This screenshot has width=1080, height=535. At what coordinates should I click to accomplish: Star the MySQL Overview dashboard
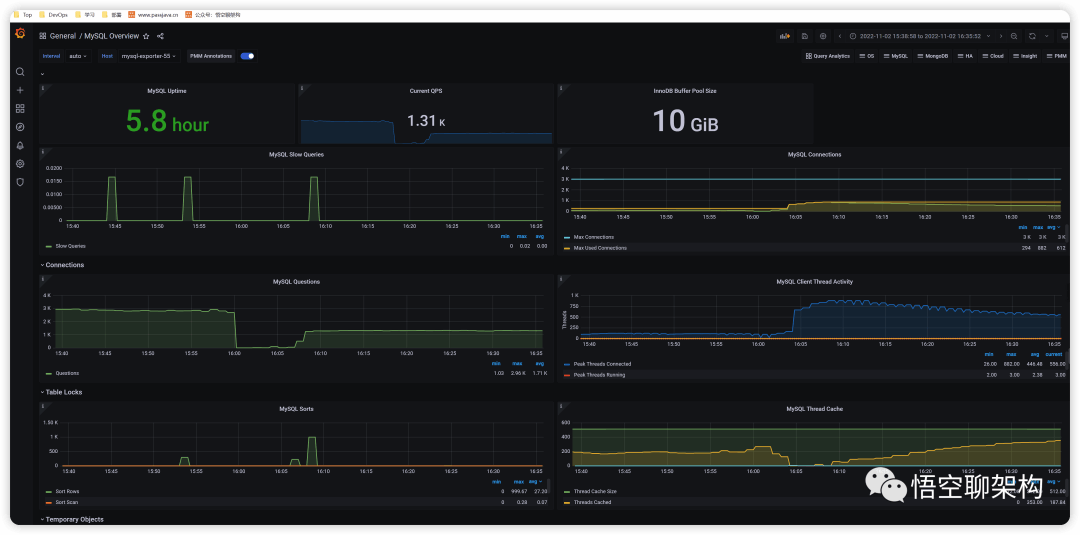click(146, 36)
